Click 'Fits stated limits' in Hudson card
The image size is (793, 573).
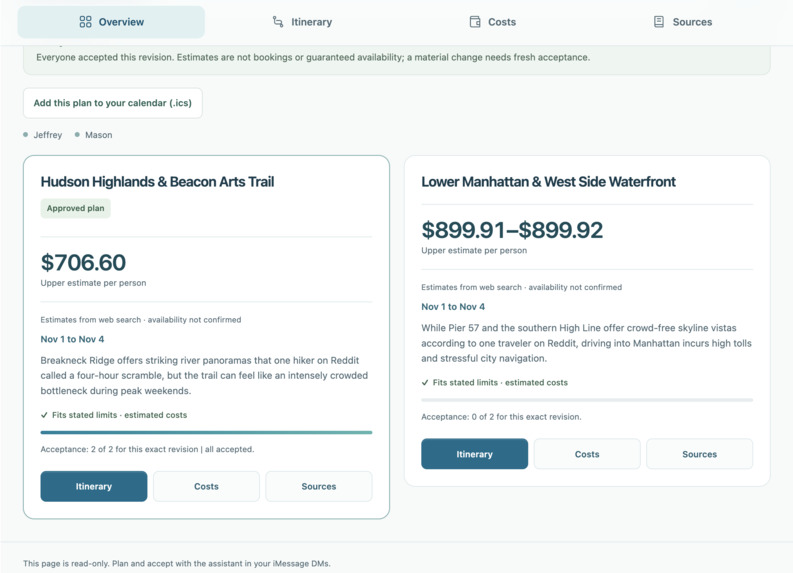(x=119, y=415)
